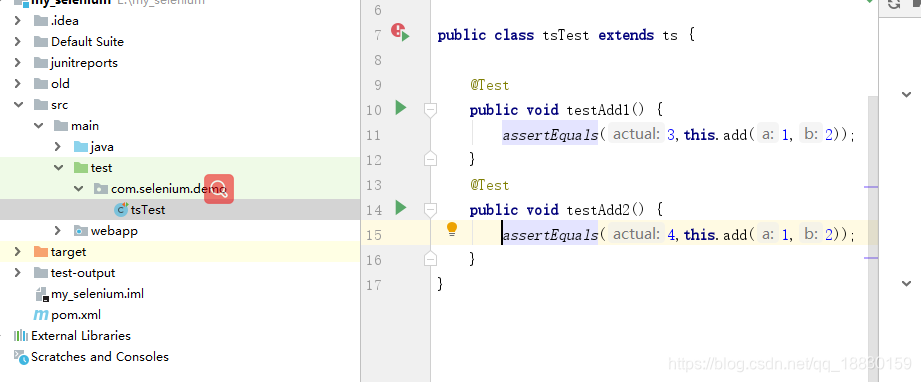Click the Scratches and Consoles icon

pos(21,357)
